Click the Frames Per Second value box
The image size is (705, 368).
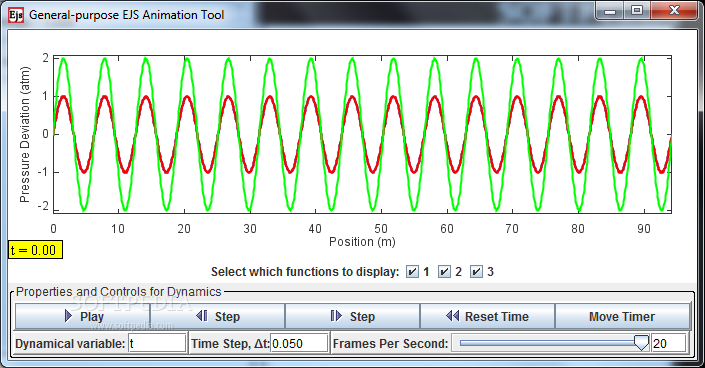pos(669,344)
